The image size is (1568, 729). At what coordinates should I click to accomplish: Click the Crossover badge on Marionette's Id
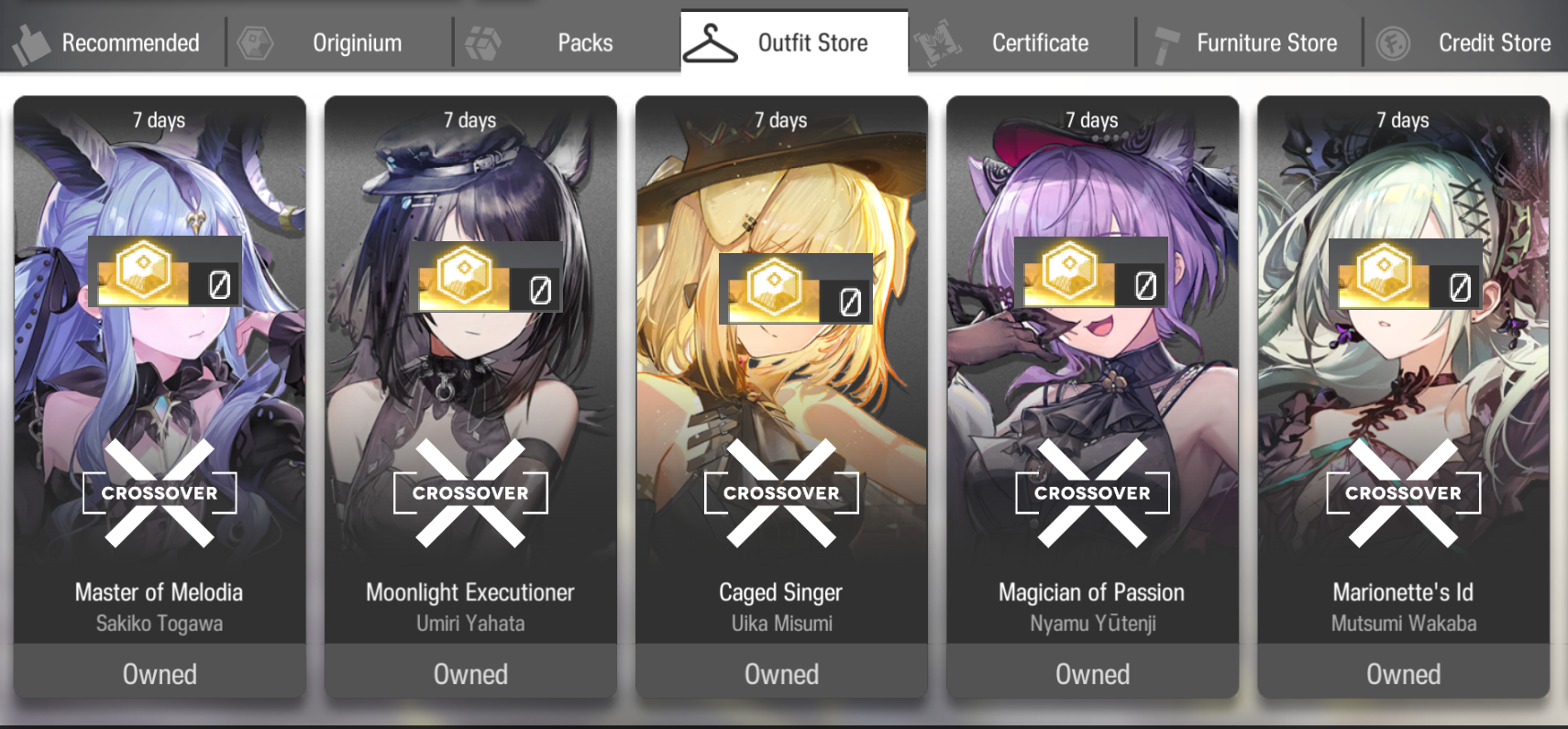pyautogui.click(x=1403, y=493)
